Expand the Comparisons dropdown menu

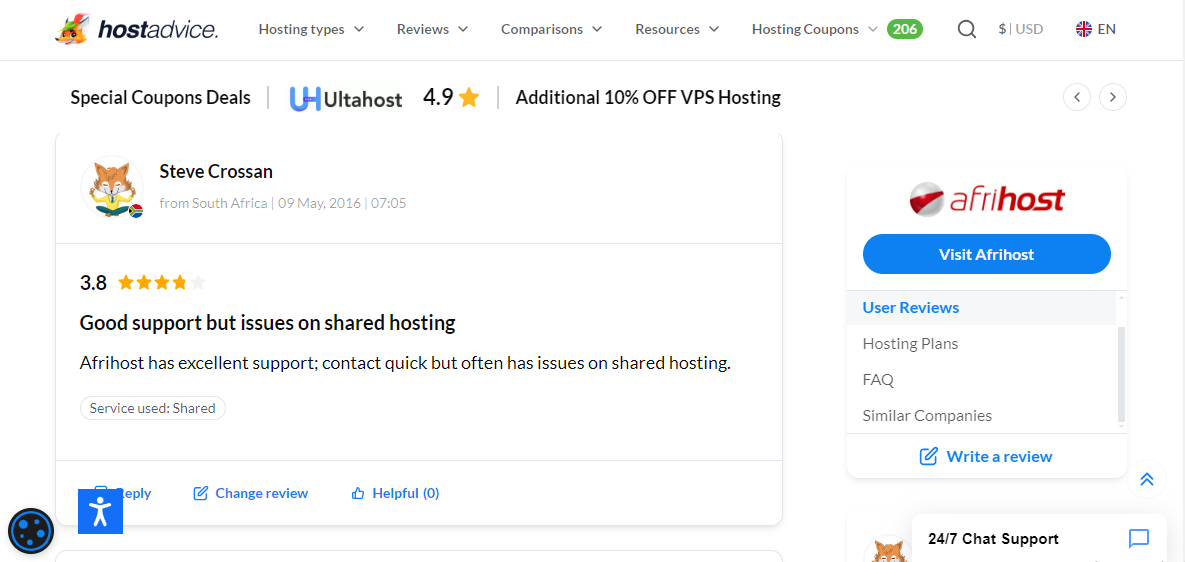click(x=552, y=29)
